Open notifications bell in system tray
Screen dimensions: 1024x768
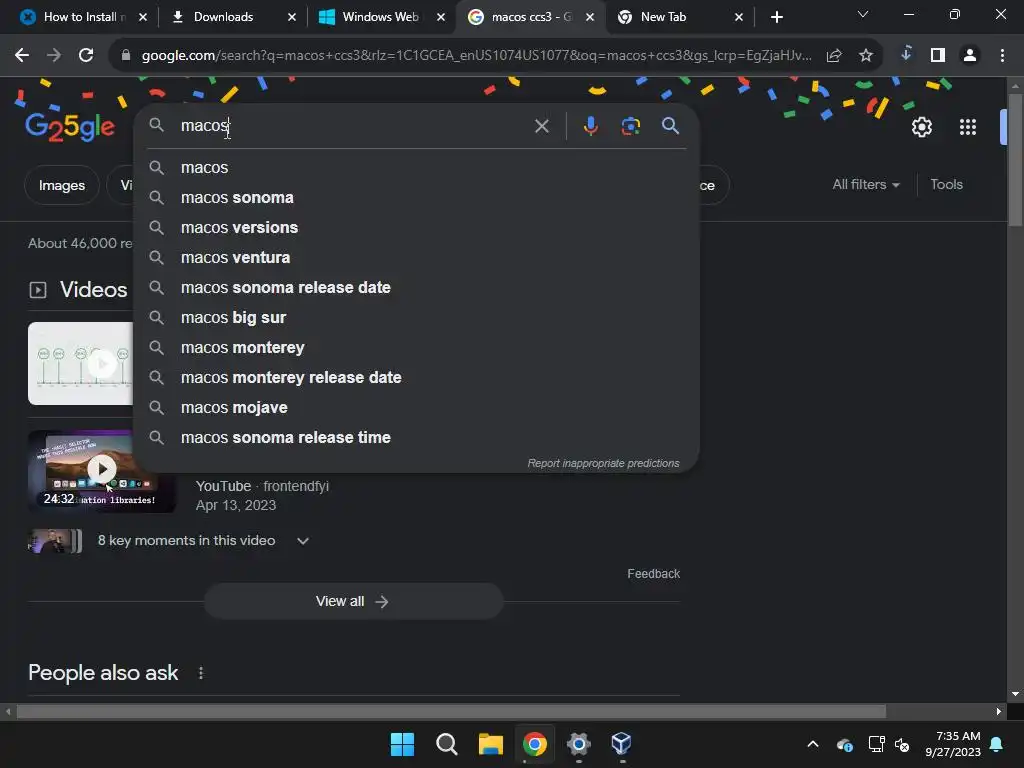tap(997, 744)
